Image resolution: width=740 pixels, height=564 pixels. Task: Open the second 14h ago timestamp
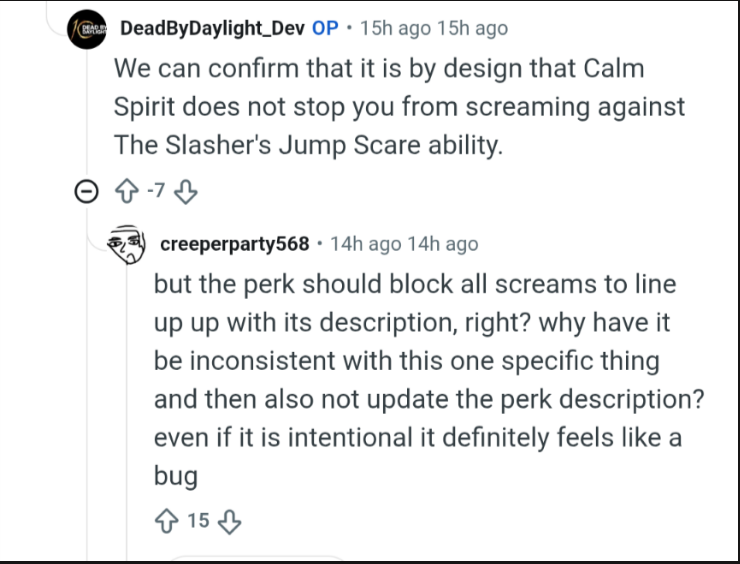pyautogui.click(x=443, y=244)
